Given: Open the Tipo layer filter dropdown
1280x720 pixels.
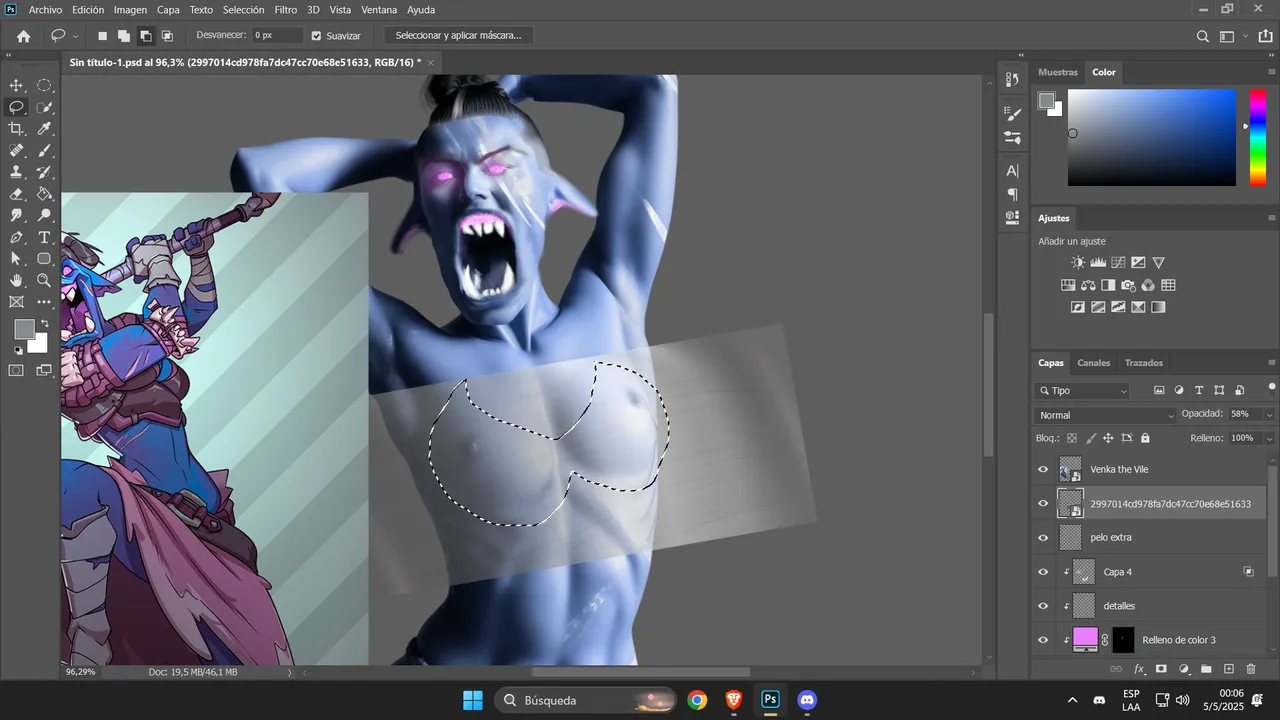Looking at the screenshot, I should click(1083, 391).
